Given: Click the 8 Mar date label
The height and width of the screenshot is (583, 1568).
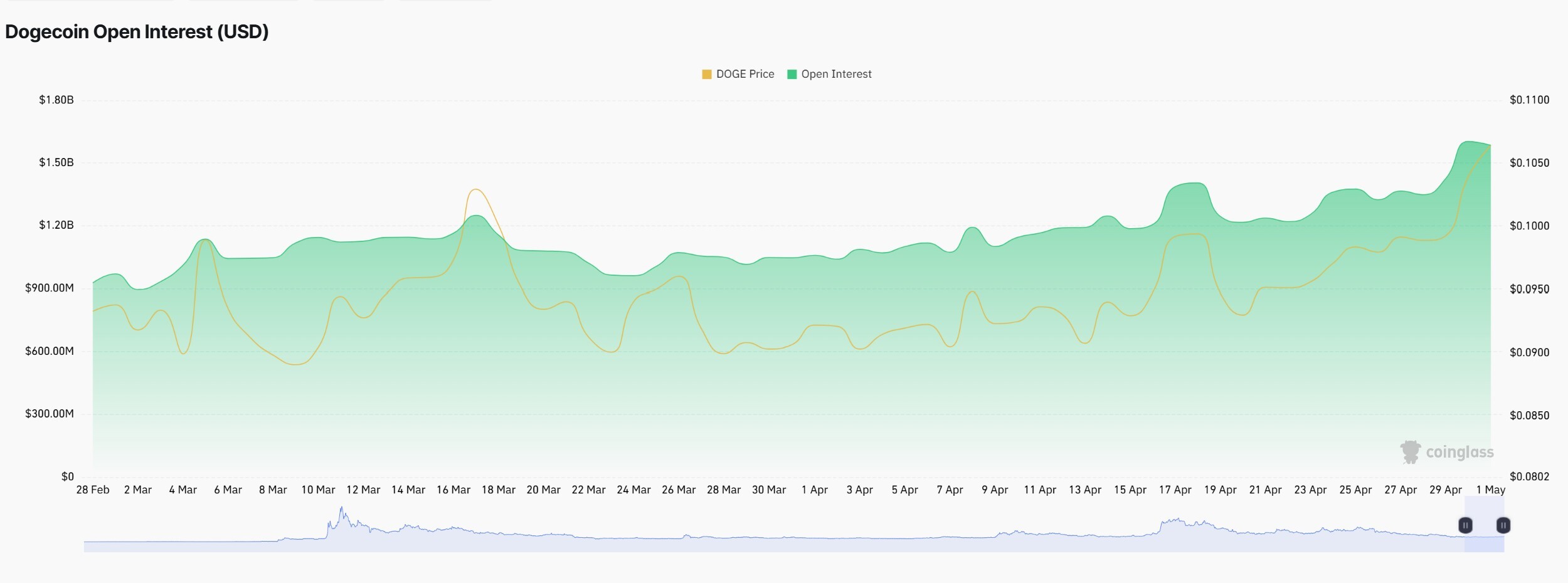Looking at the screenshot, I should (x=273, y=490).
